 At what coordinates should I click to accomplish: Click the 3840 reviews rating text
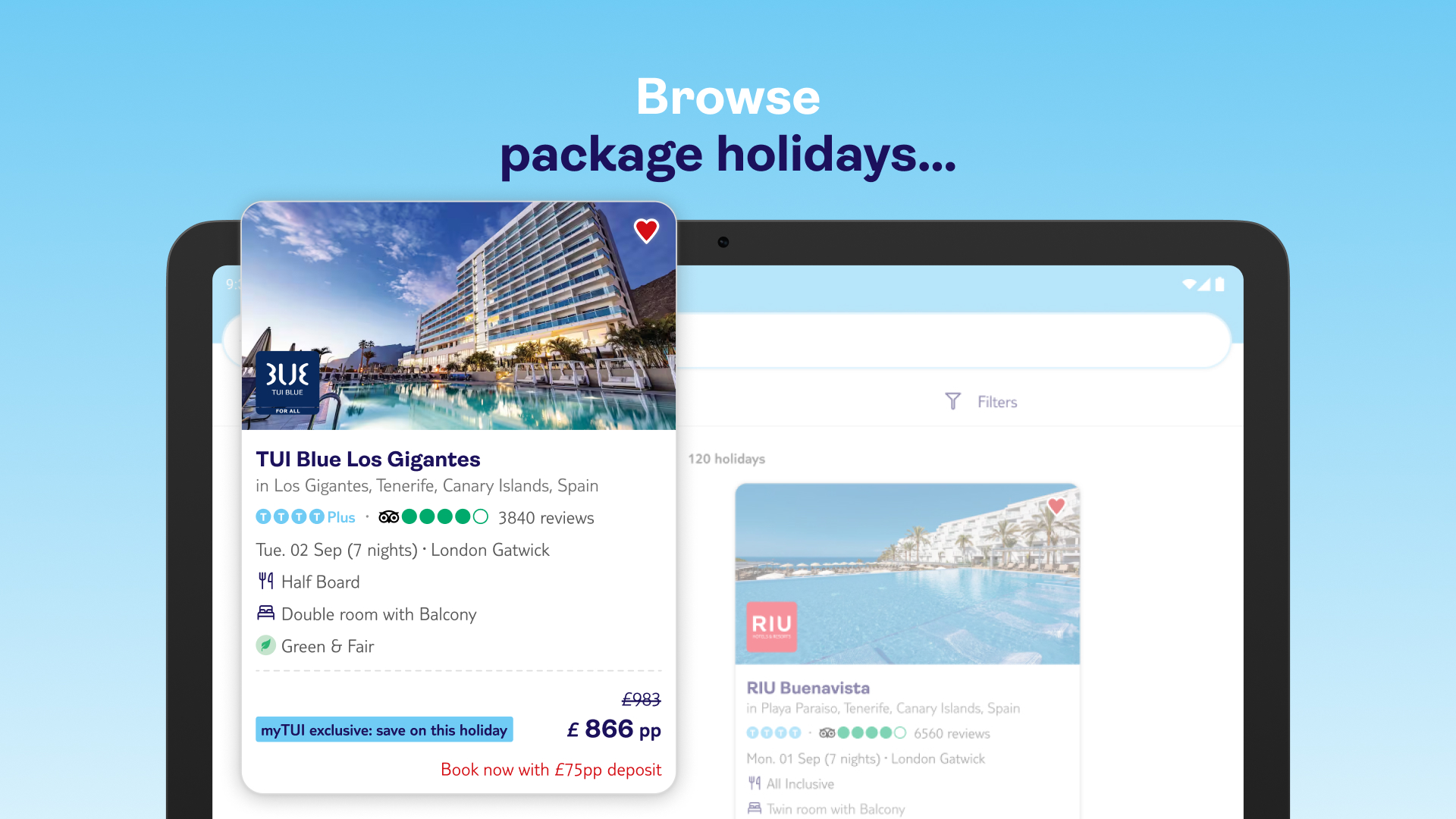546,518
